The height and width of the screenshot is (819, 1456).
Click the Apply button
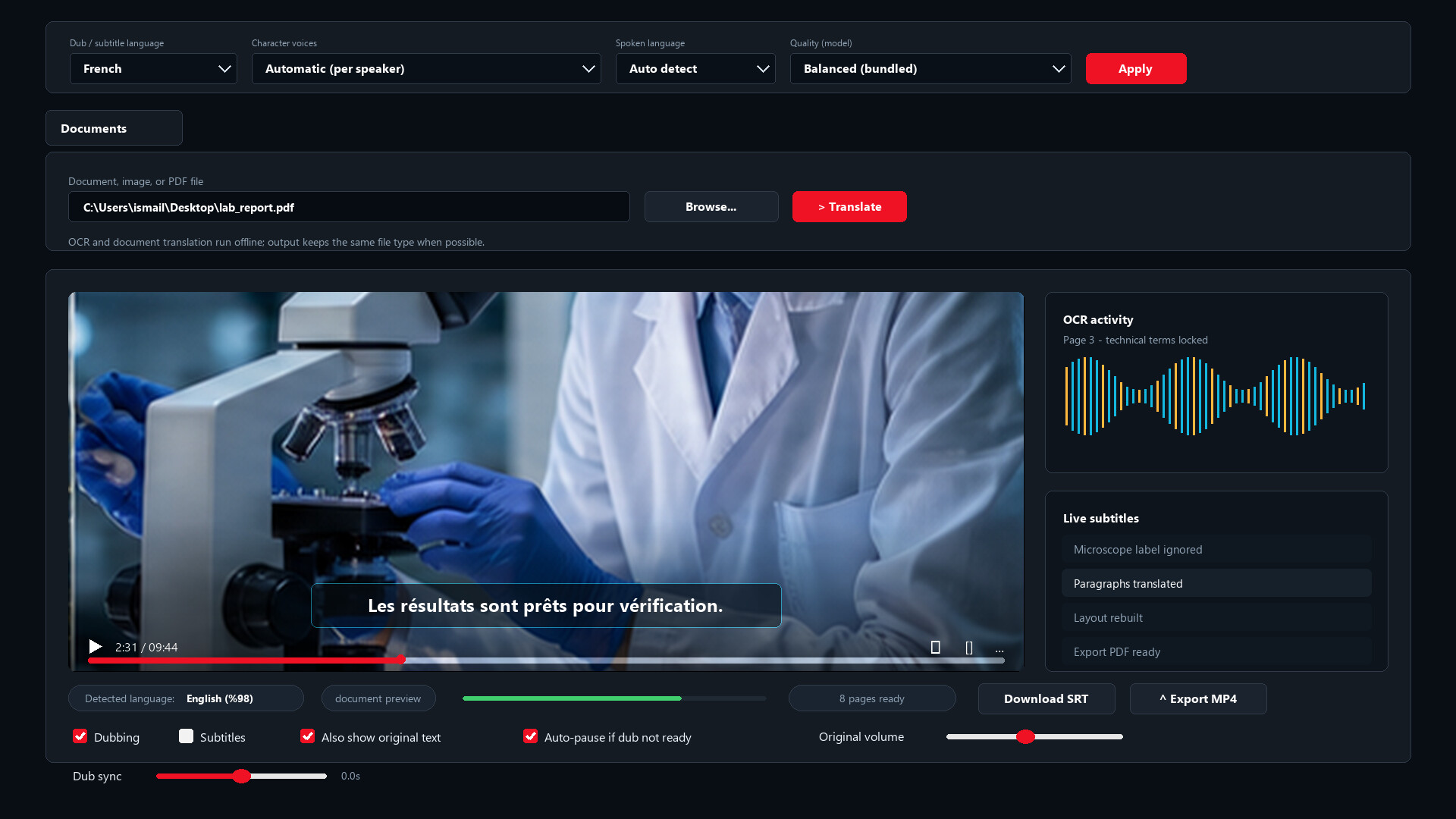pyautogui.click(x=1136, y=69)
